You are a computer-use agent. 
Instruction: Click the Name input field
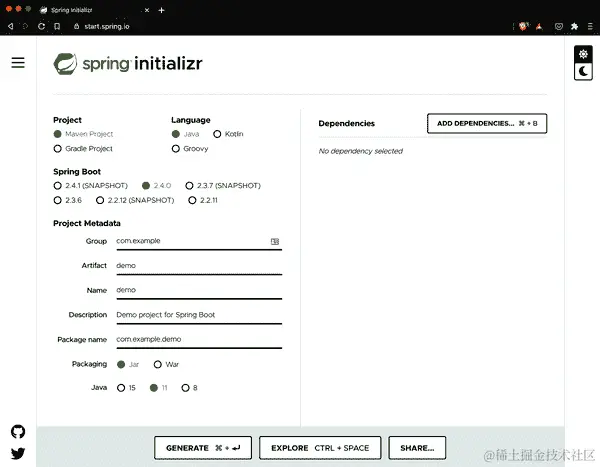(199, 291)
